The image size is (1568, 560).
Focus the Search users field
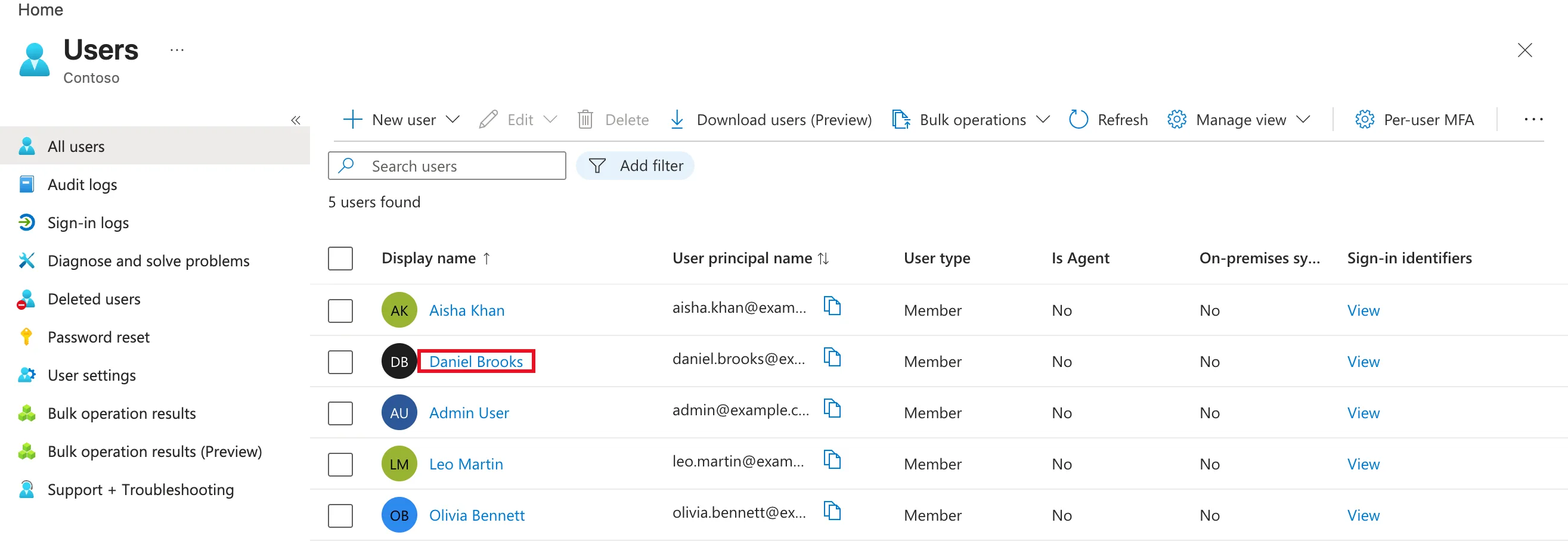pos(447,166)
